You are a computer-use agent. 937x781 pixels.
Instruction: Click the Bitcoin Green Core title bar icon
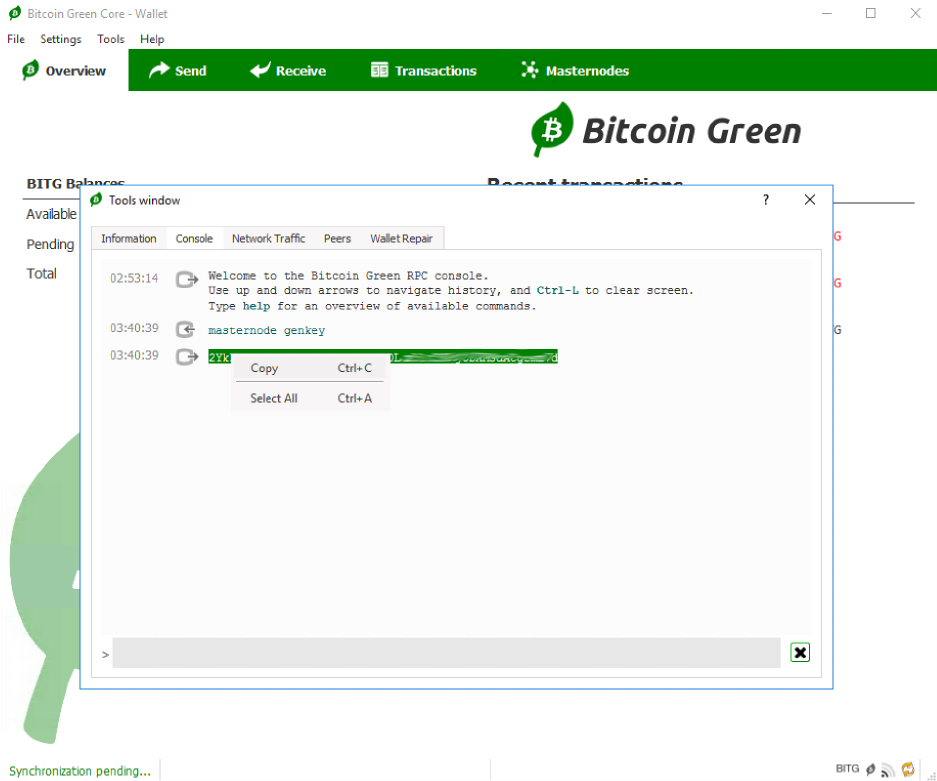tap(15, 13)
